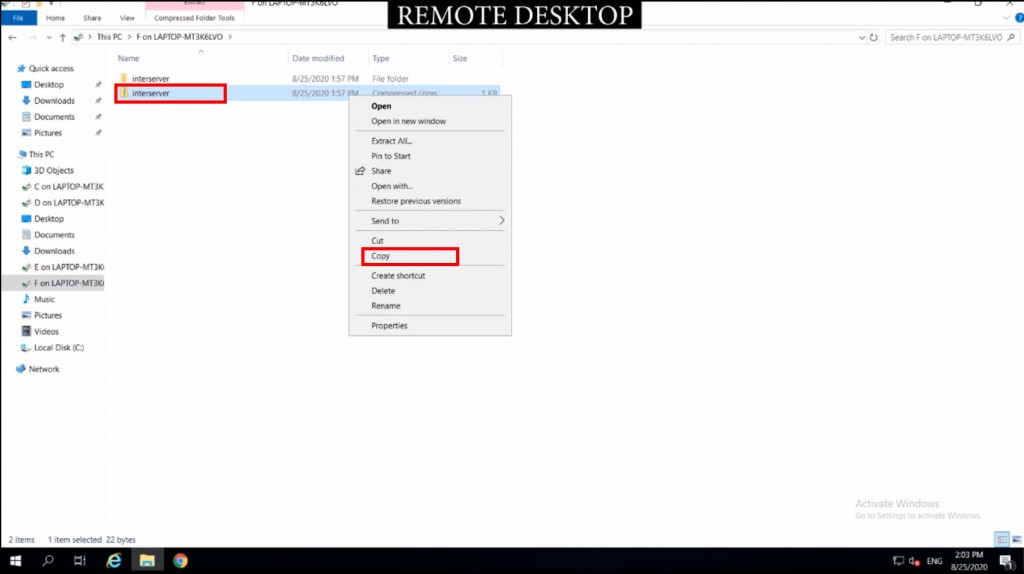1024x574 pixels.
Task: Open the Help question mark icon
Action: [x=1019, y=18]
